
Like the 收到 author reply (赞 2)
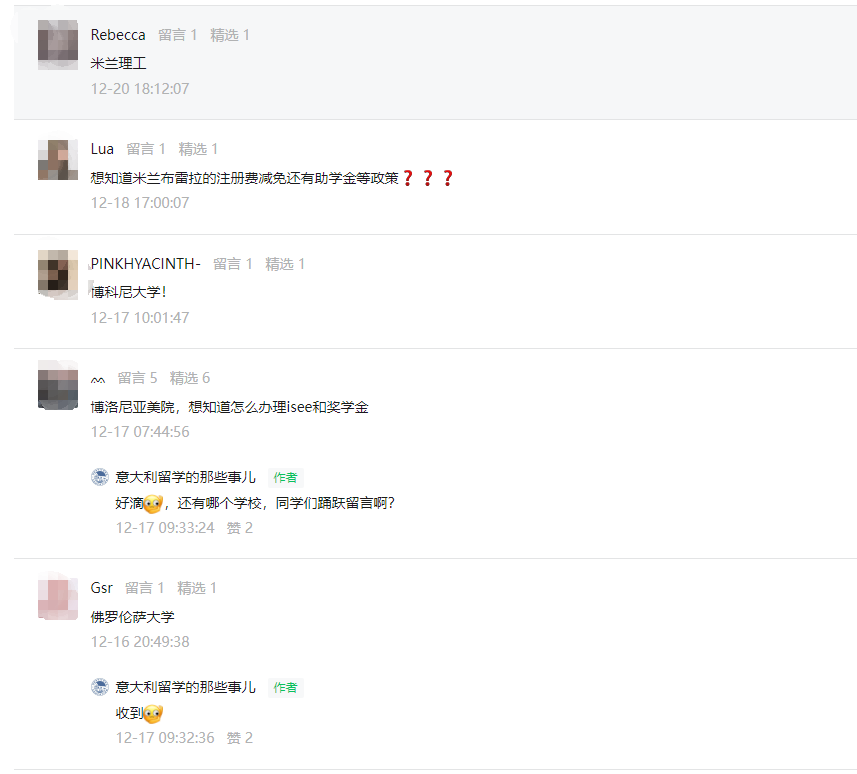[x=239, y=738]
